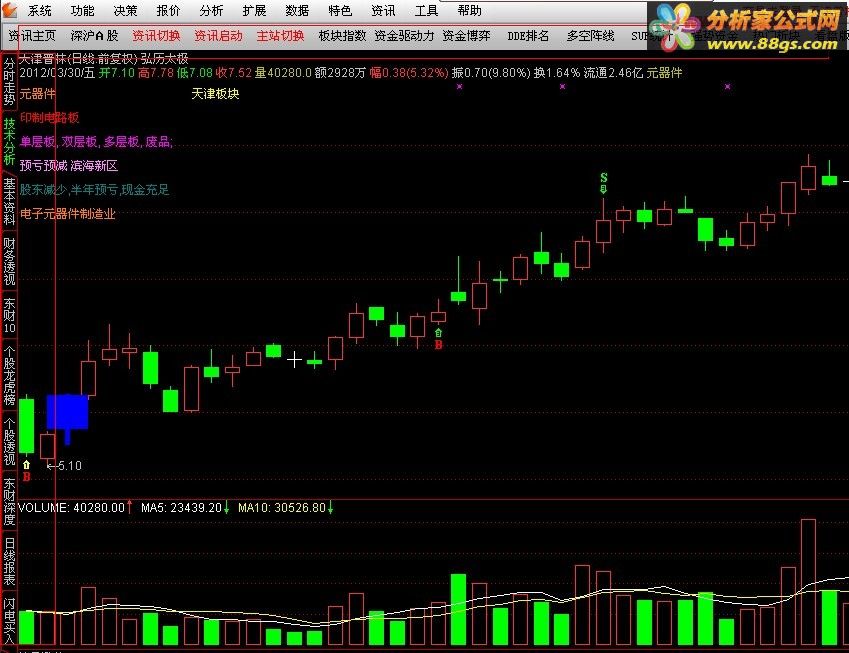
Task: Click 资讯切换 toolbar button
Action: (156, 36)
